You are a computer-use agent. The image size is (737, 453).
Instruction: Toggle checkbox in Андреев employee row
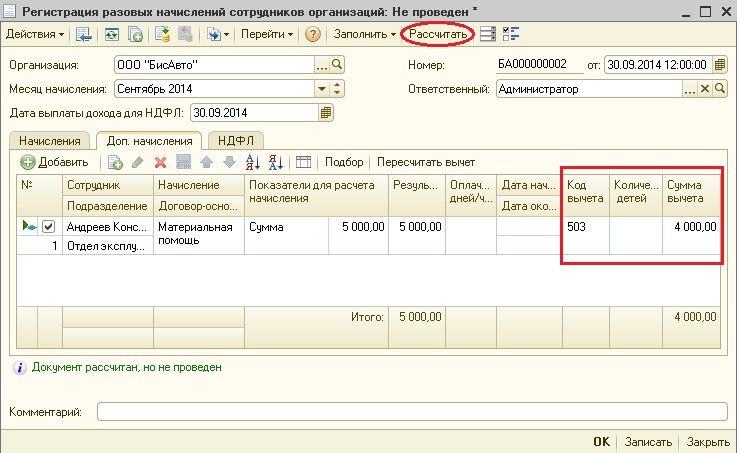(x=48, y=227)
